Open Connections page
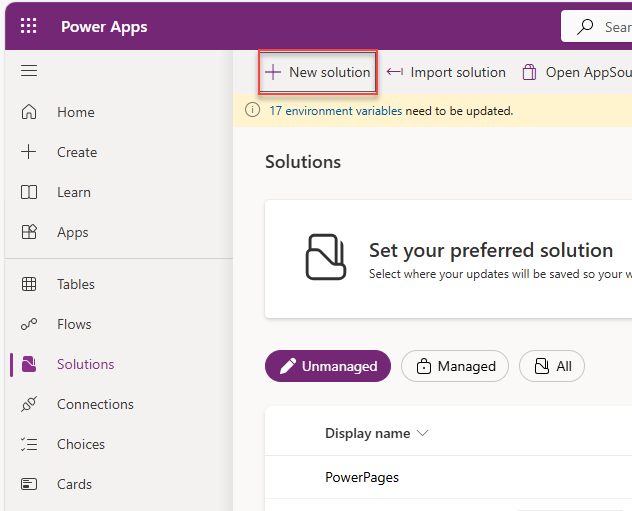 [95, 404]
